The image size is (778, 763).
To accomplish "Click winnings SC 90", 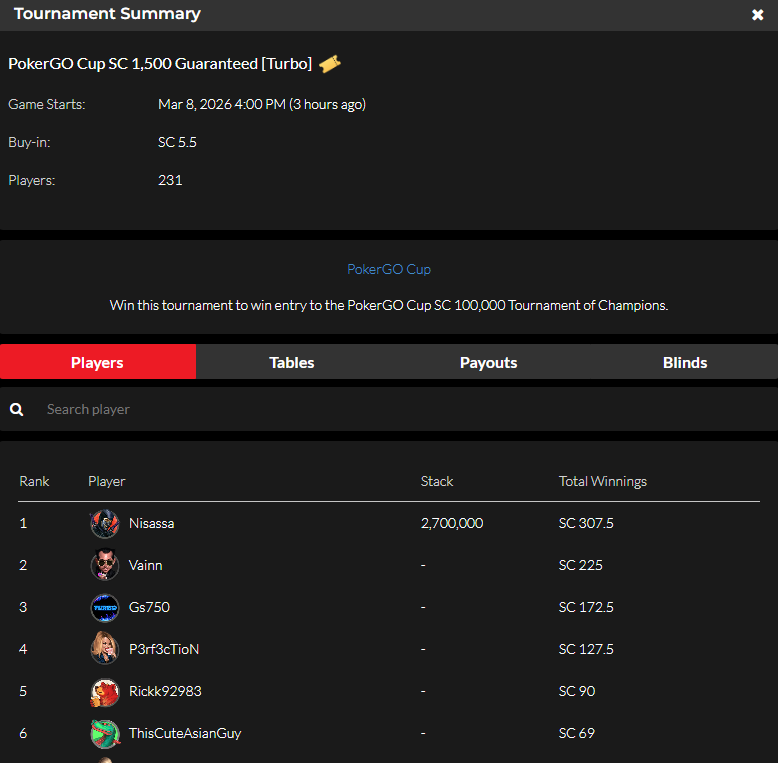I will tap(577, 691).
